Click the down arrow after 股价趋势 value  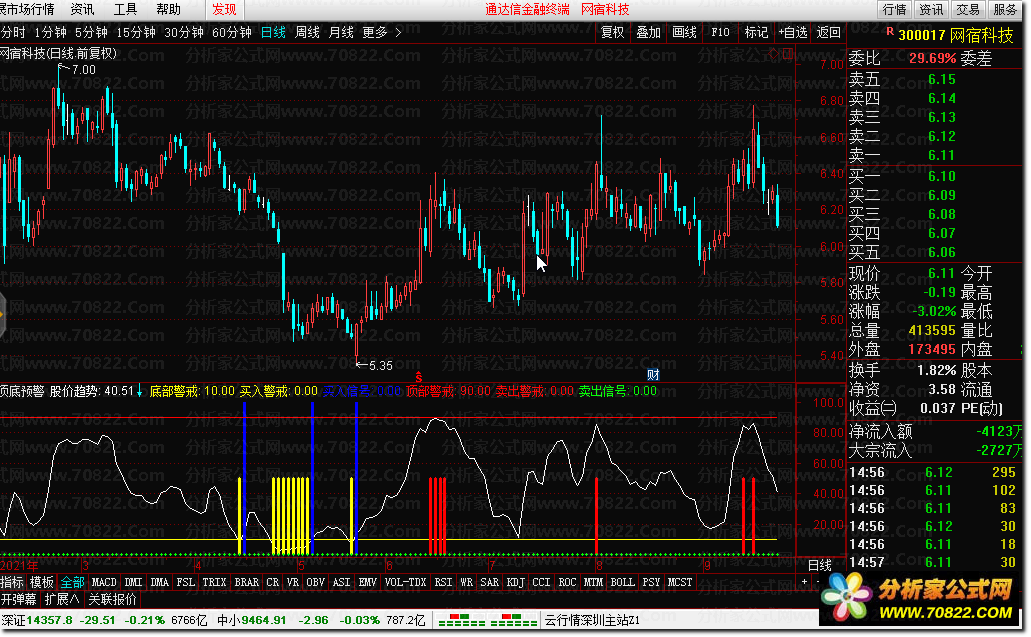[139, 391]
